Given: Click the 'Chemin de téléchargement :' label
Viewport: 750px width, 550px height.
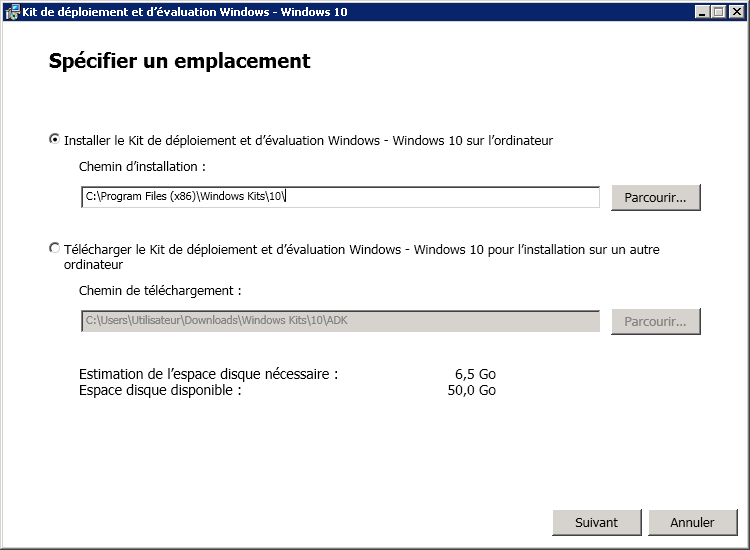Looking at the screenshot, I should (160, 290).
